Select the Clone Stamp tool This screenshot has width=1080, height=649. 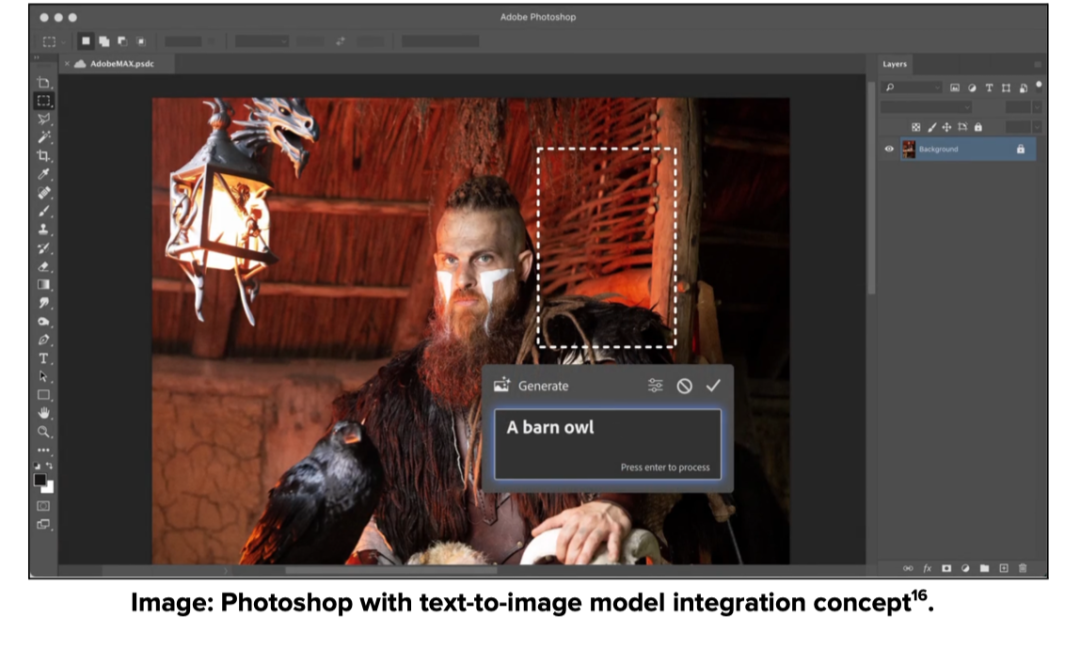[43, 229]
